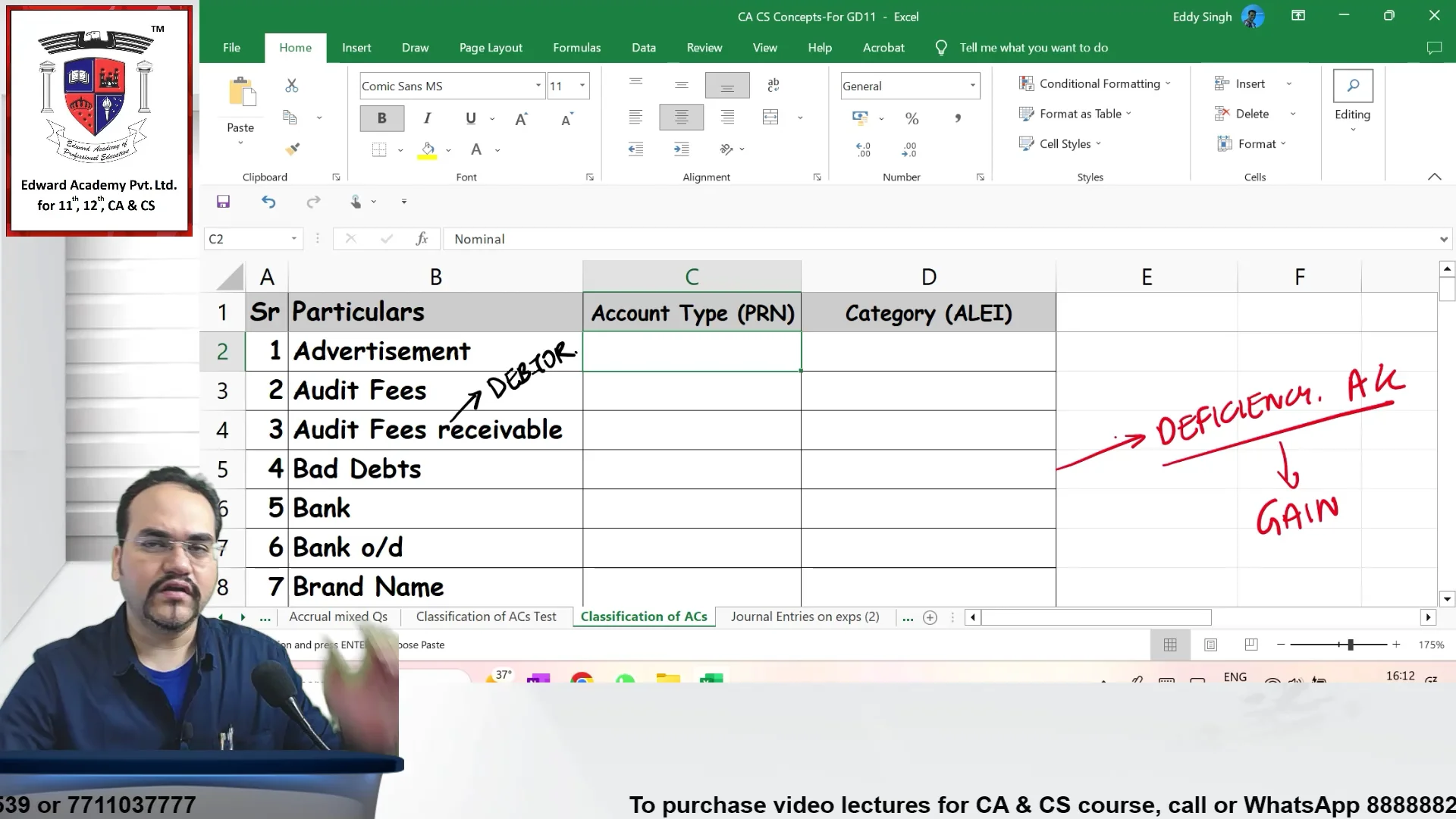Click the Save button
This screenshot has width=1456, height=819.
(x=223, y=201)
